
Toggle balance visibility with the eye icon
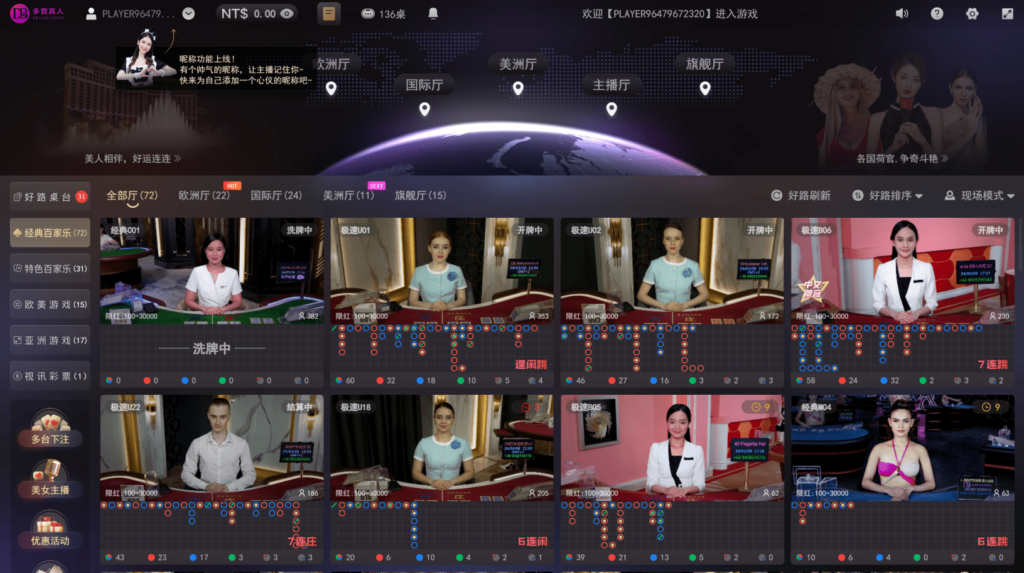(287, 14)
